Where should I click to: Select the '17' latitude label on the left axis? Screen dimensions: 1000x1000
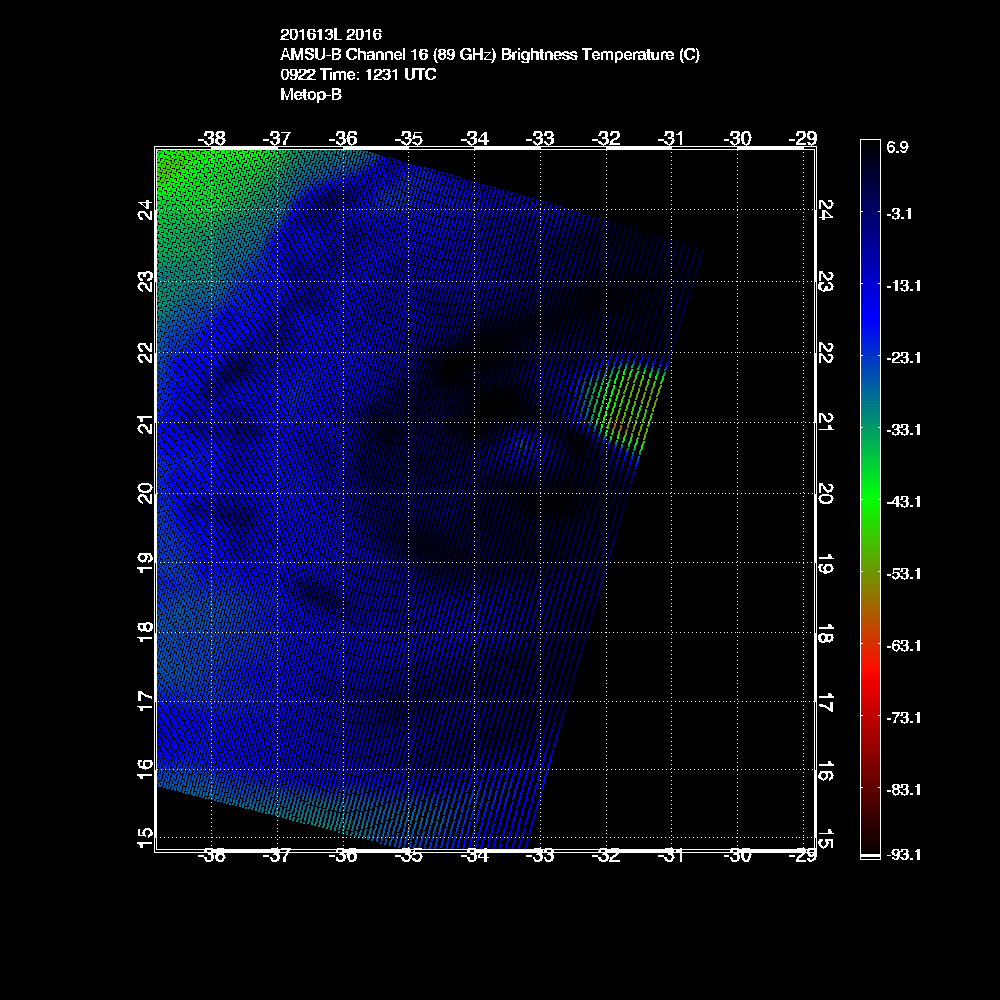[x=146, y=702]
